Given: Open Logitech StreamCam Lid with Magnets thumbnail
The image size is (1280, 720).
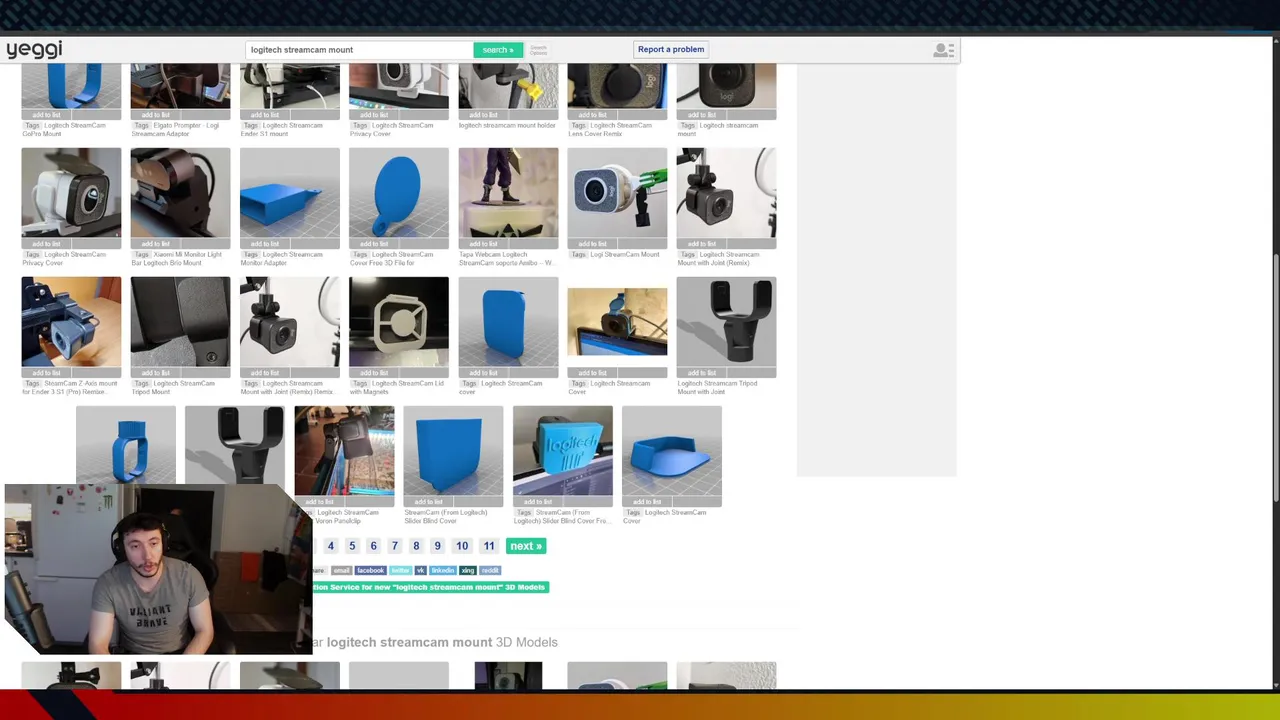Looking at the screenshot, I should coord(399,322).
